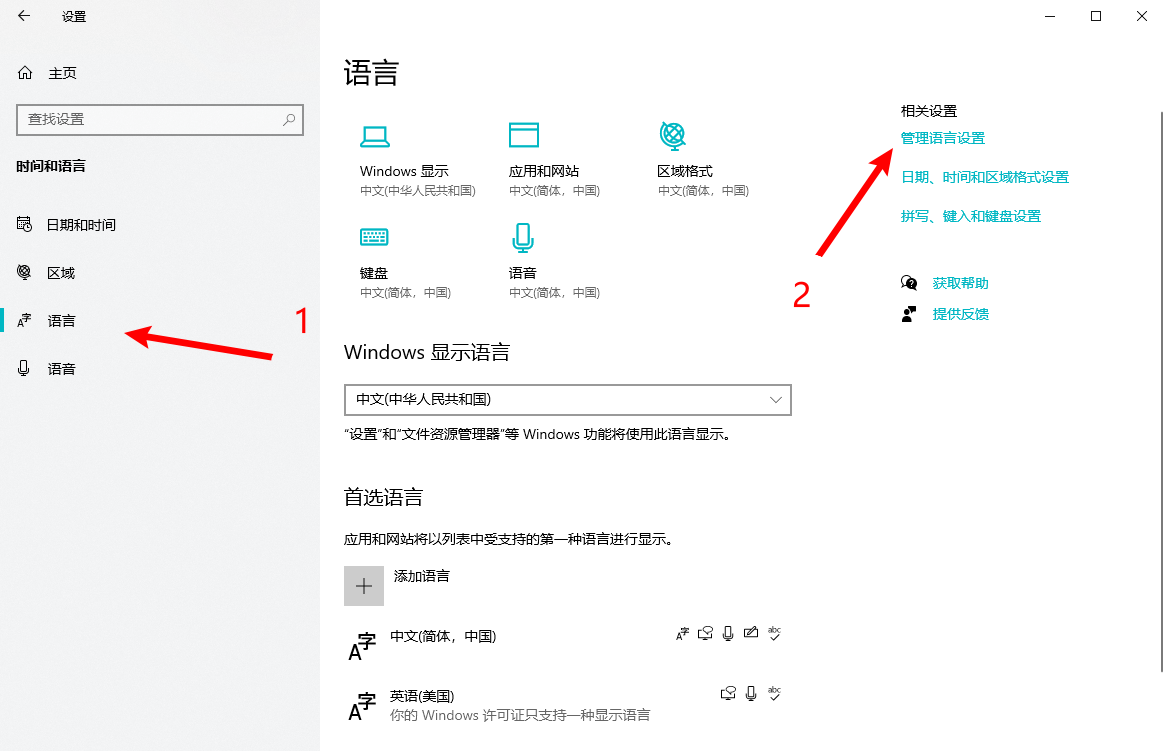The image size is (1165, 751).
Task: Click the microphone icon beside 英语(美国)
Action: click(x=750, y=693)
